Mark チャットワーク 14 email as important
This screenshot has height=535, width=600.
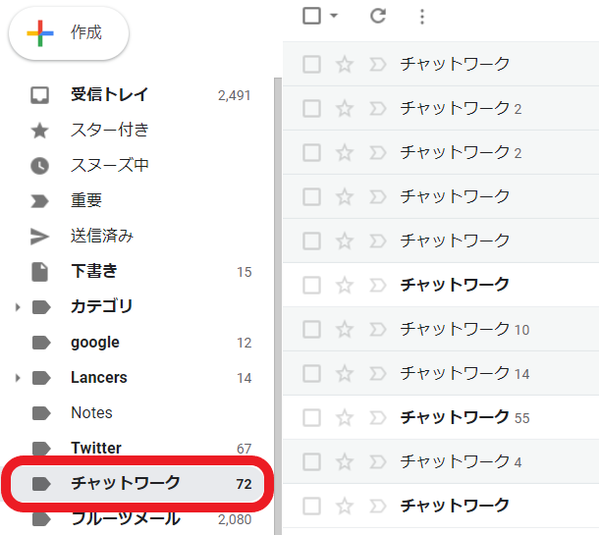[x=378, y=374]
